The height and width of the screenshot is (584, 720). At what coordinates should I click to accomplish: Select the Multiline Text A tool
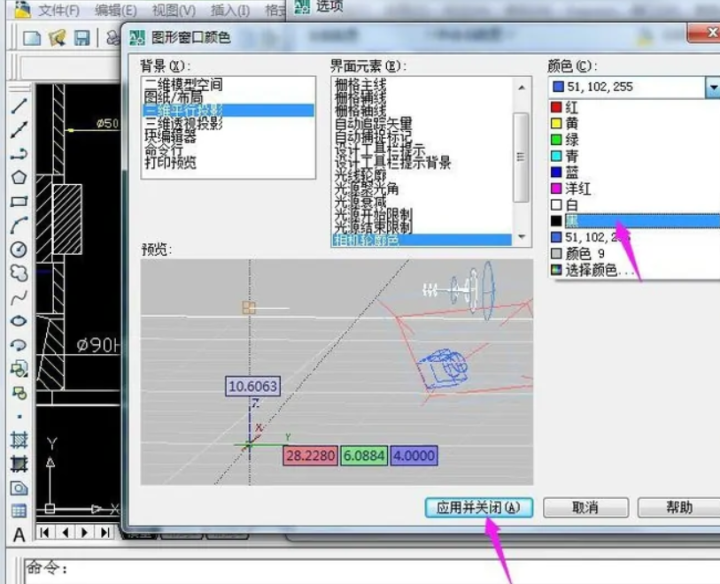coord(19,535)
